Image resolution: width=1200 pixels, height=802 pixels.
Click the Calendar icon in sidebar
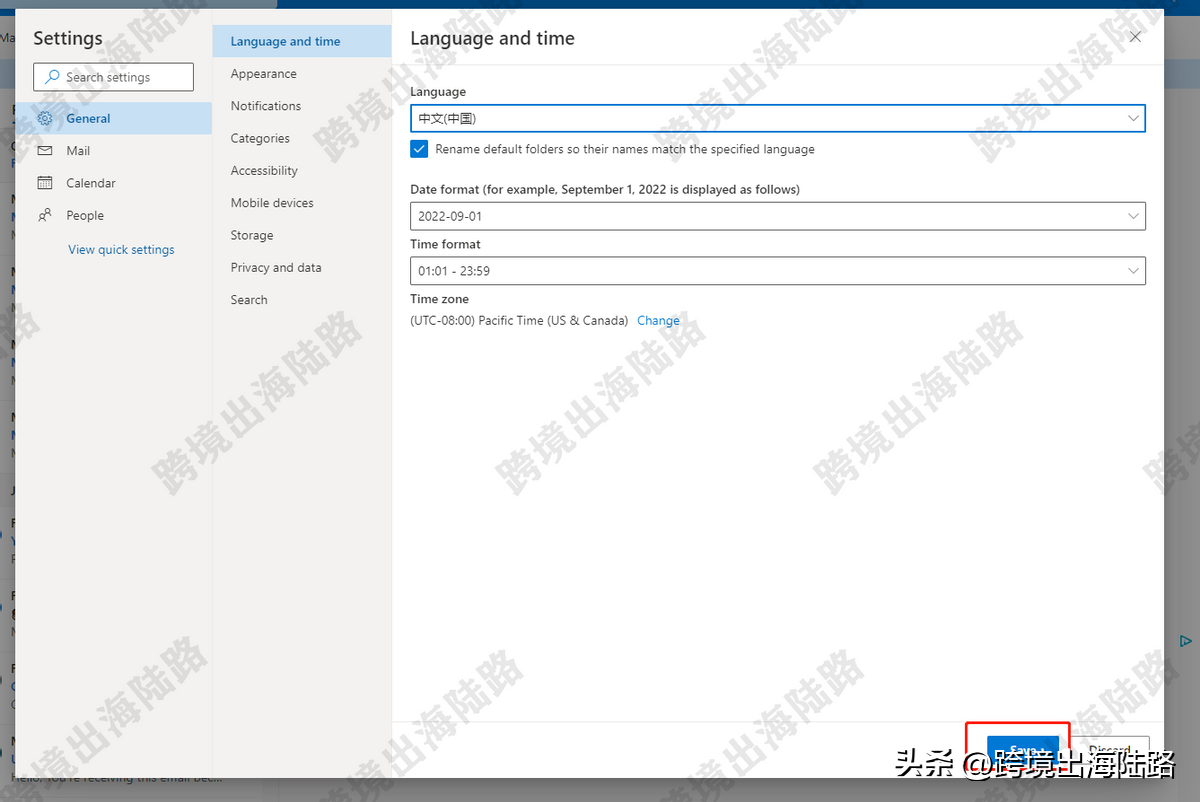45,183
